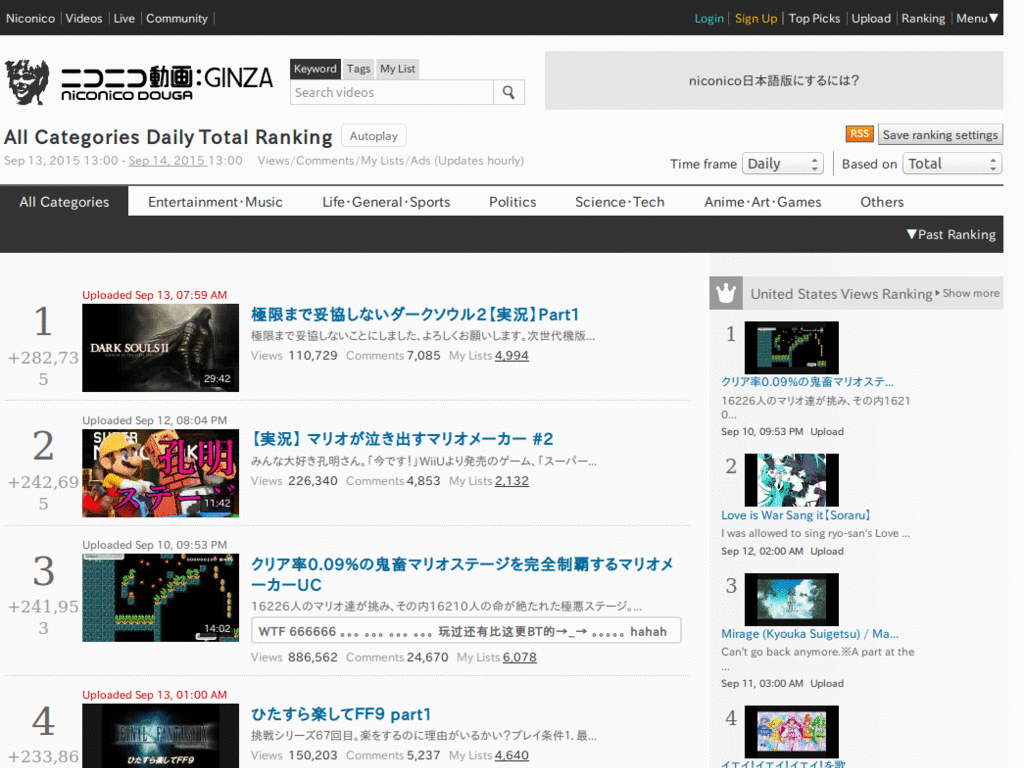Click the Login link
The image size is (1024, 768).
[709, 17]
